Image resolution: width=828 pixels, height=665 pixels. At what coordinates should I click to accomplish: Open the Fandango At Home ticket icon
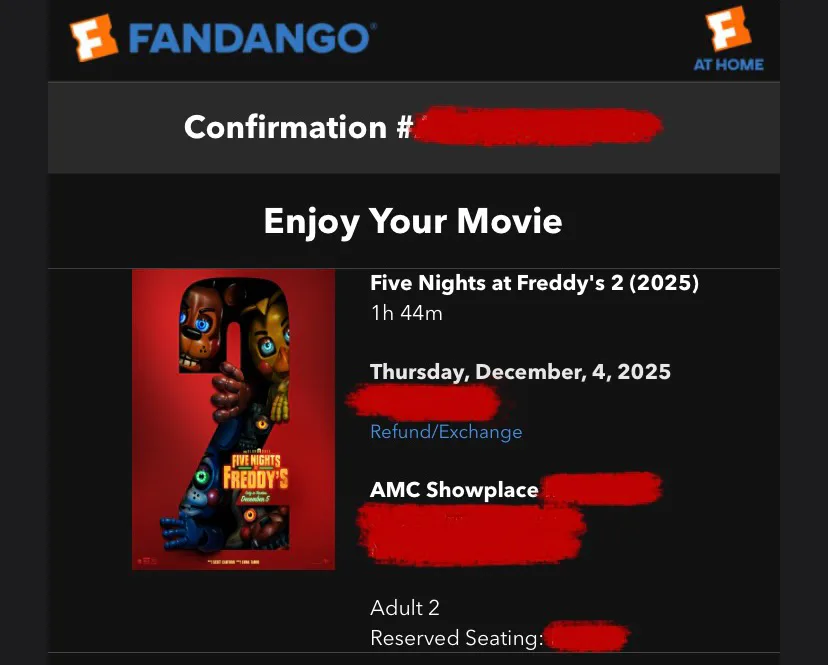pyautogui.click(x=728, y=29)
